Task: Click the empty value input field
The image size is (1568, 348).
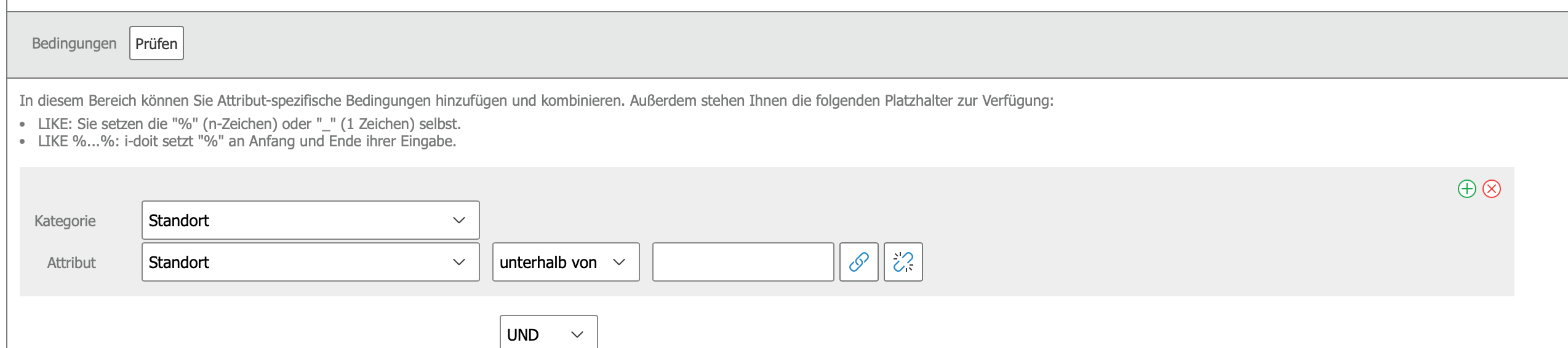Action: 743,262
